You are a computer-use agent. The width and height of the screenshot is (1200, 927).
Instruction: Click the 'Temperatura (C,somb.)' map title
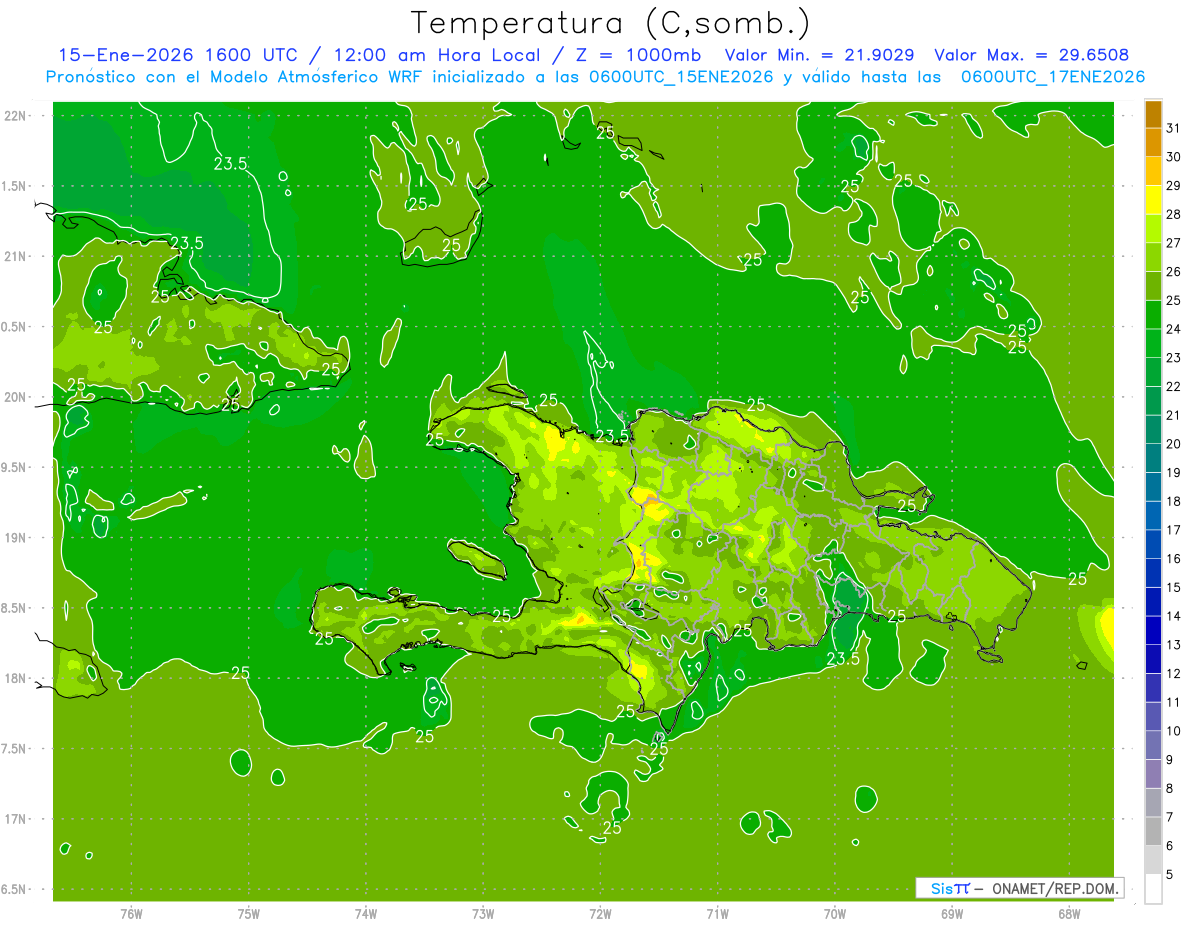tap(611, 23)
